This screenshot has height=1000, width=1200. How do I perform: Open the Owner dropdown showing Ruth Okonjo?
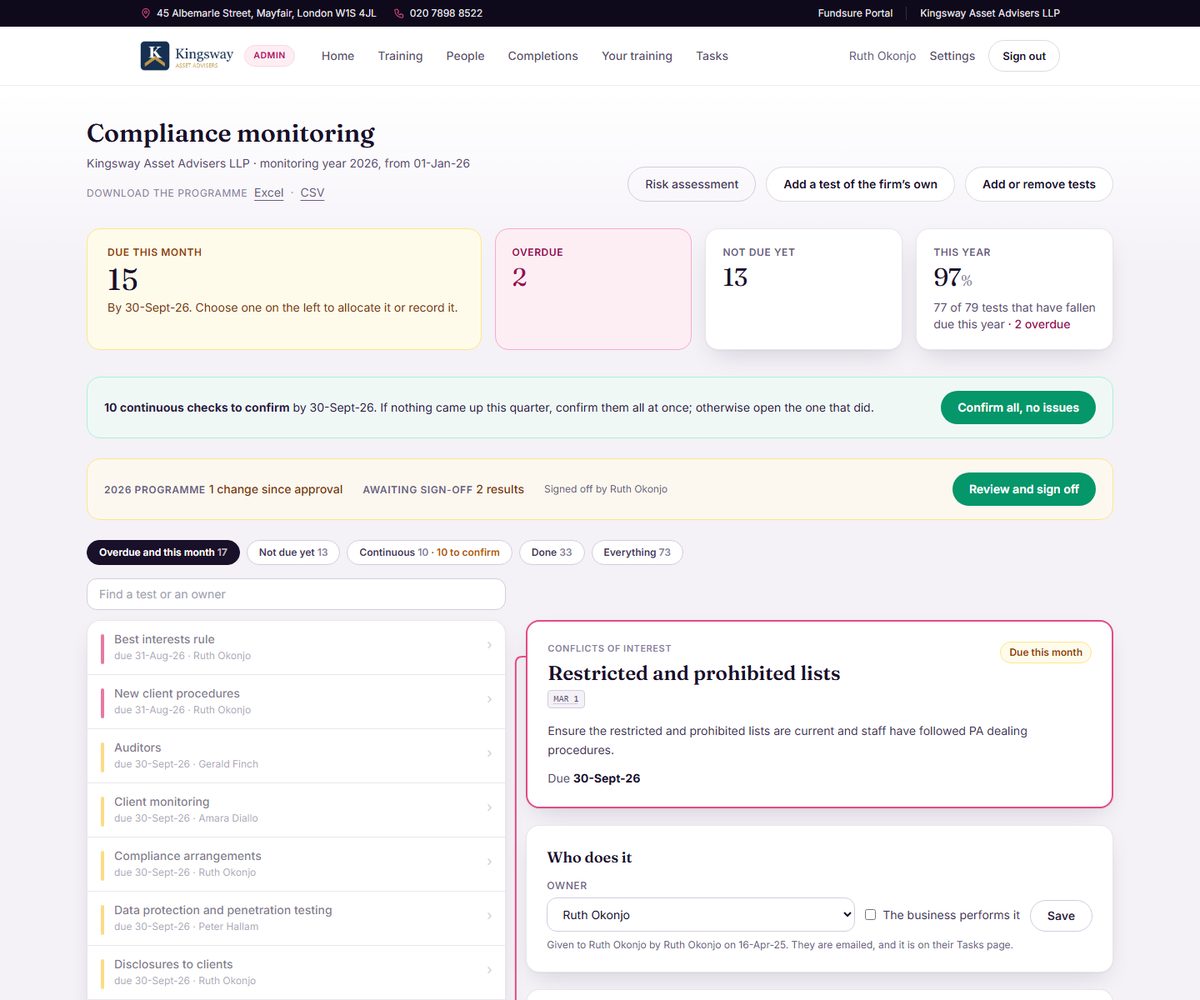point(701,915)
